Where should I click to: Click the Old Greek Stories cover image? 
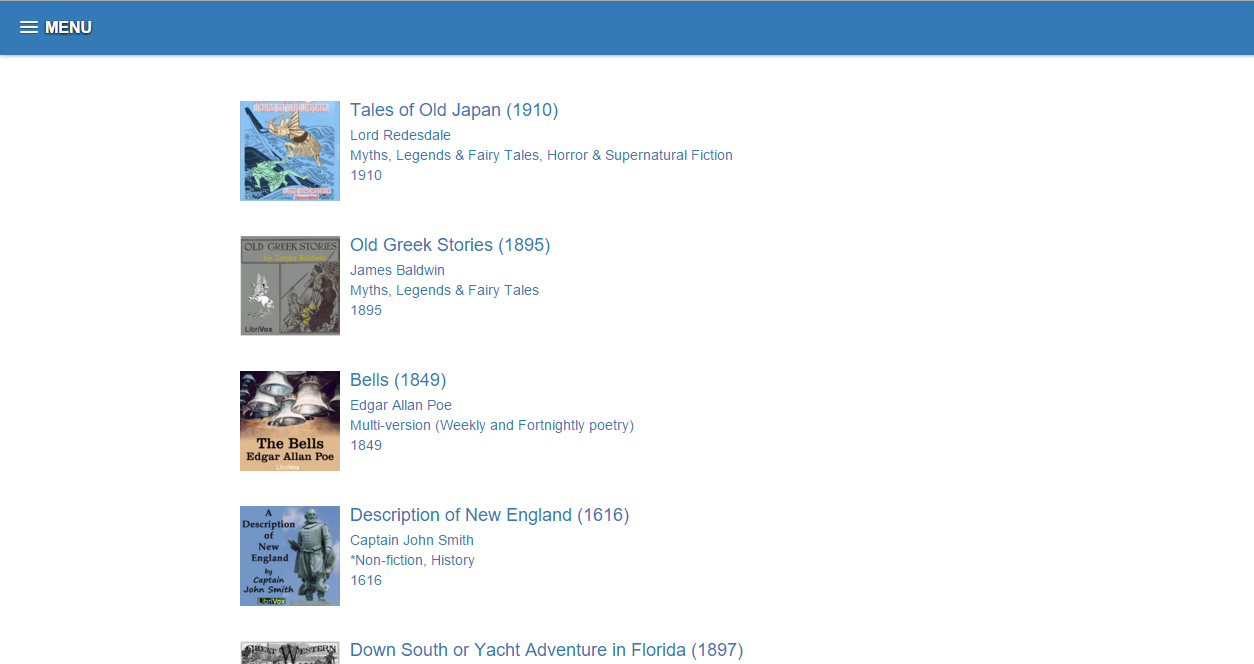[289, 285]
